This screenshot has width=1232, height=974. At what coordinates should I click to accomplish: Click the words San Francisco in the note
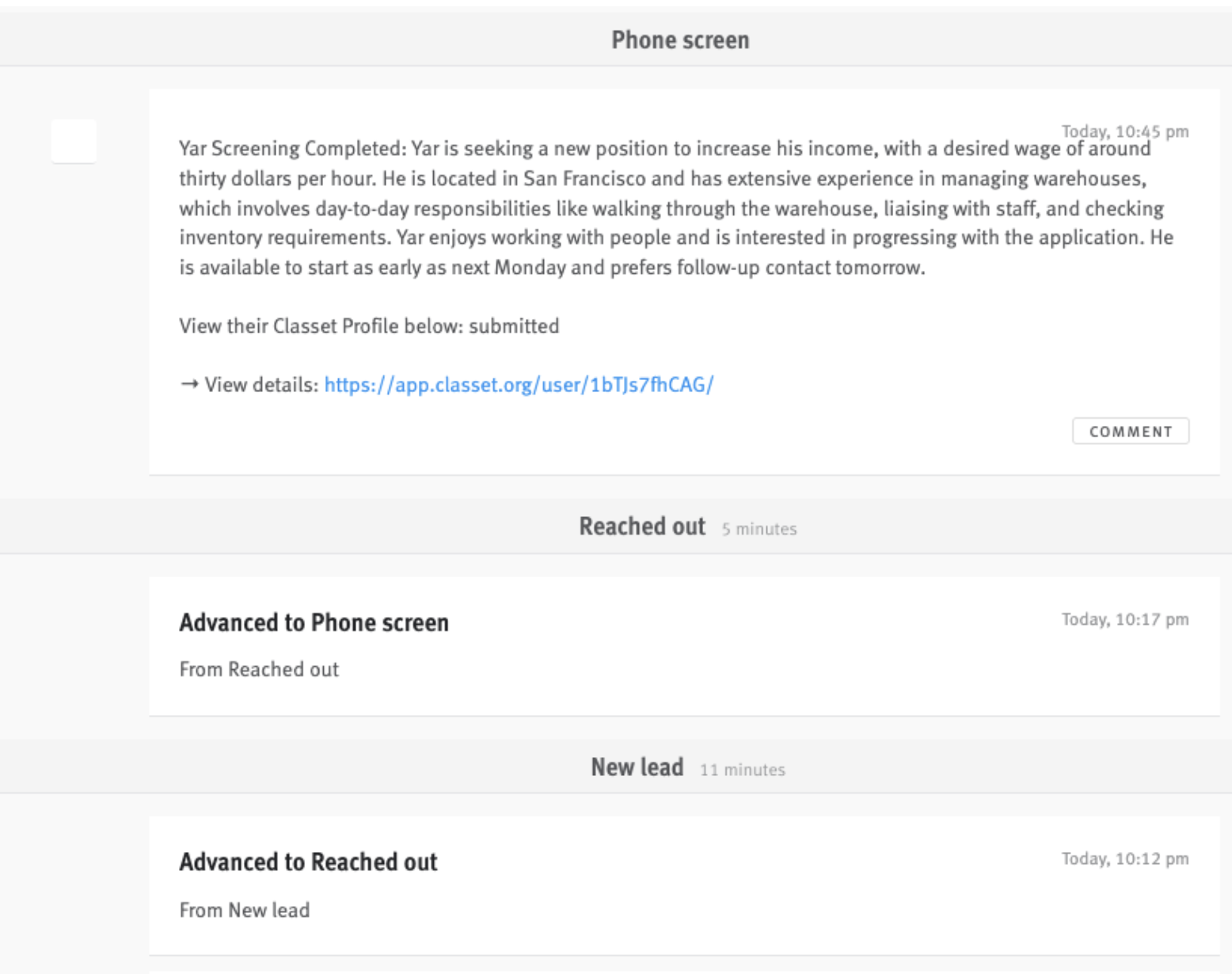(x=584, y=179)
